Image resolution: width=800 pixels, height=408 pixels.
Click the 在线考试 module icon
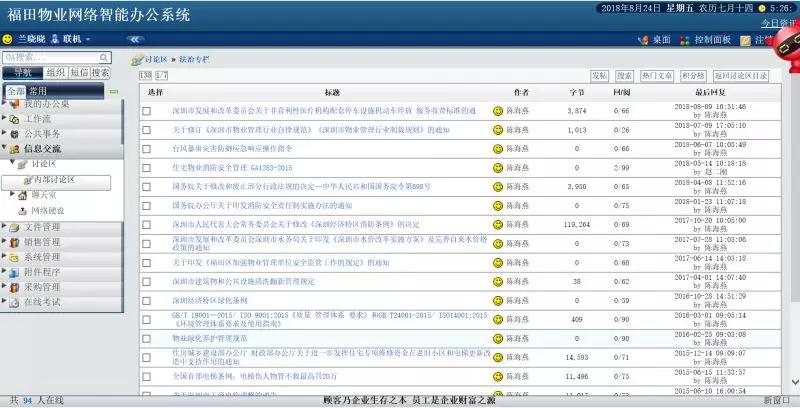click(x=15, y=302)
